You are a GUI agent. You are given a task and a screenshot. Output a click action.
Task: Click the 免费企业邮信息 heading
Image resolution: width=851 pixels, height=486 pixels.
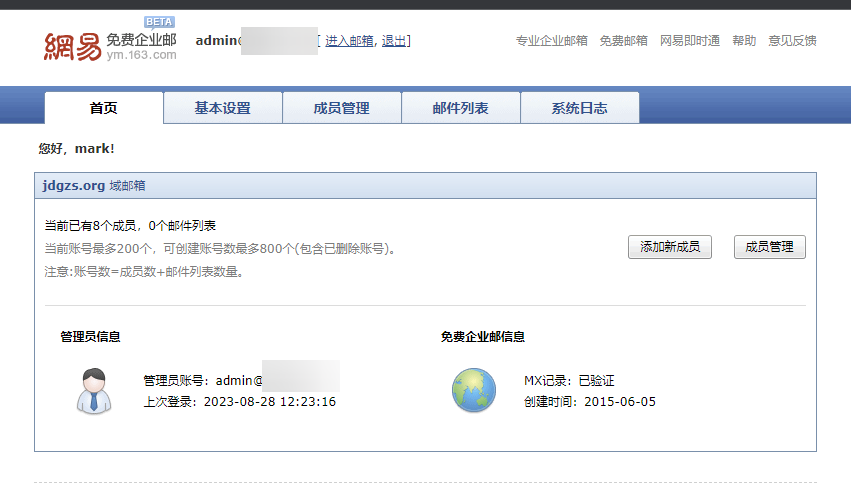click(482, 337)
